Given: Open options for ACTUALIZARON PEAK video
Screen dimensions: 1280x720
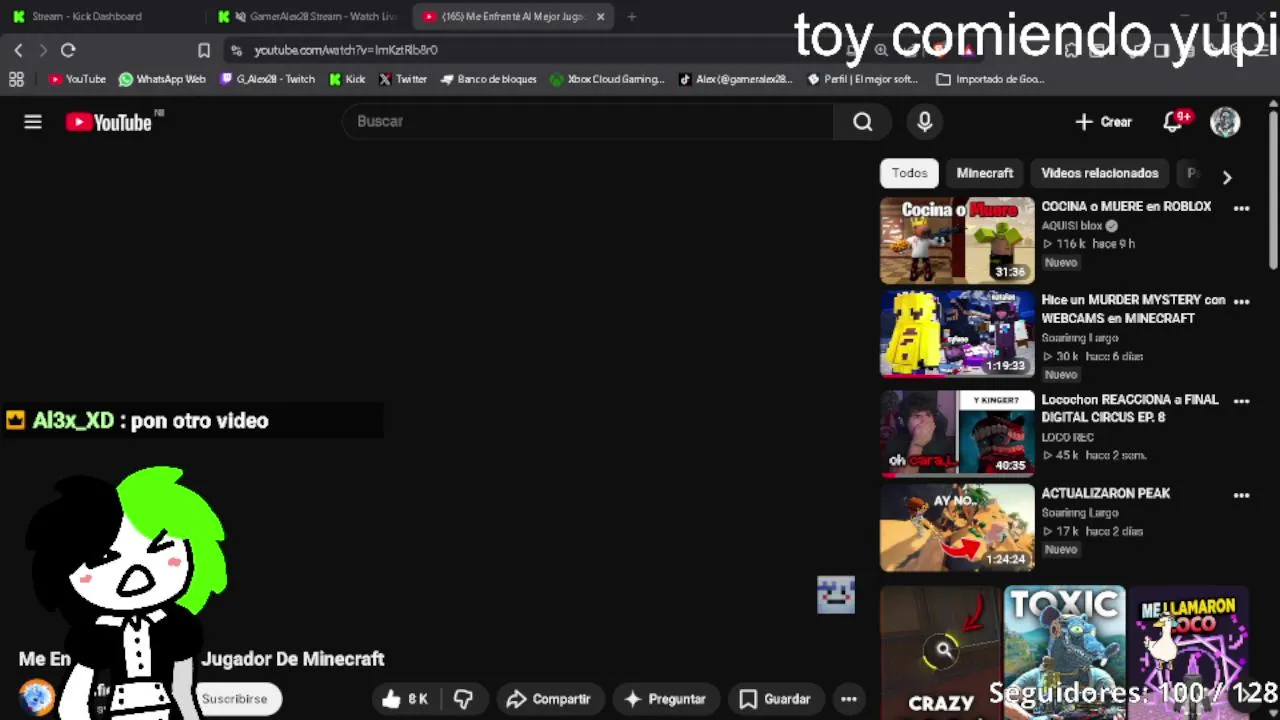Looking at the screenshot, I should (1241, 495).
